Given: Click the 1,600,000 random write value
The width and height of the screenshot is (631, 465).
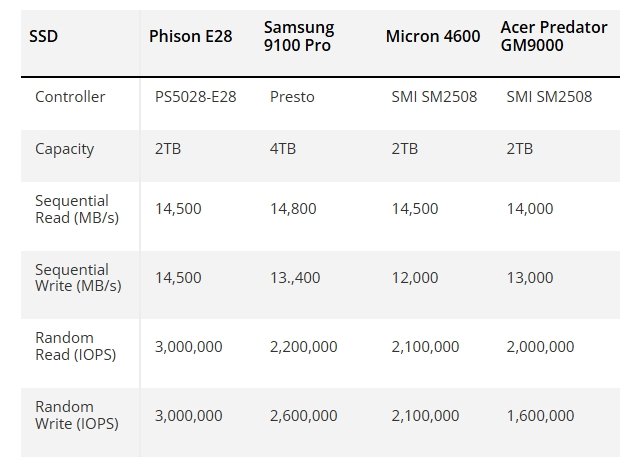Looking at the screenshot, I should (x=540, y=415).
